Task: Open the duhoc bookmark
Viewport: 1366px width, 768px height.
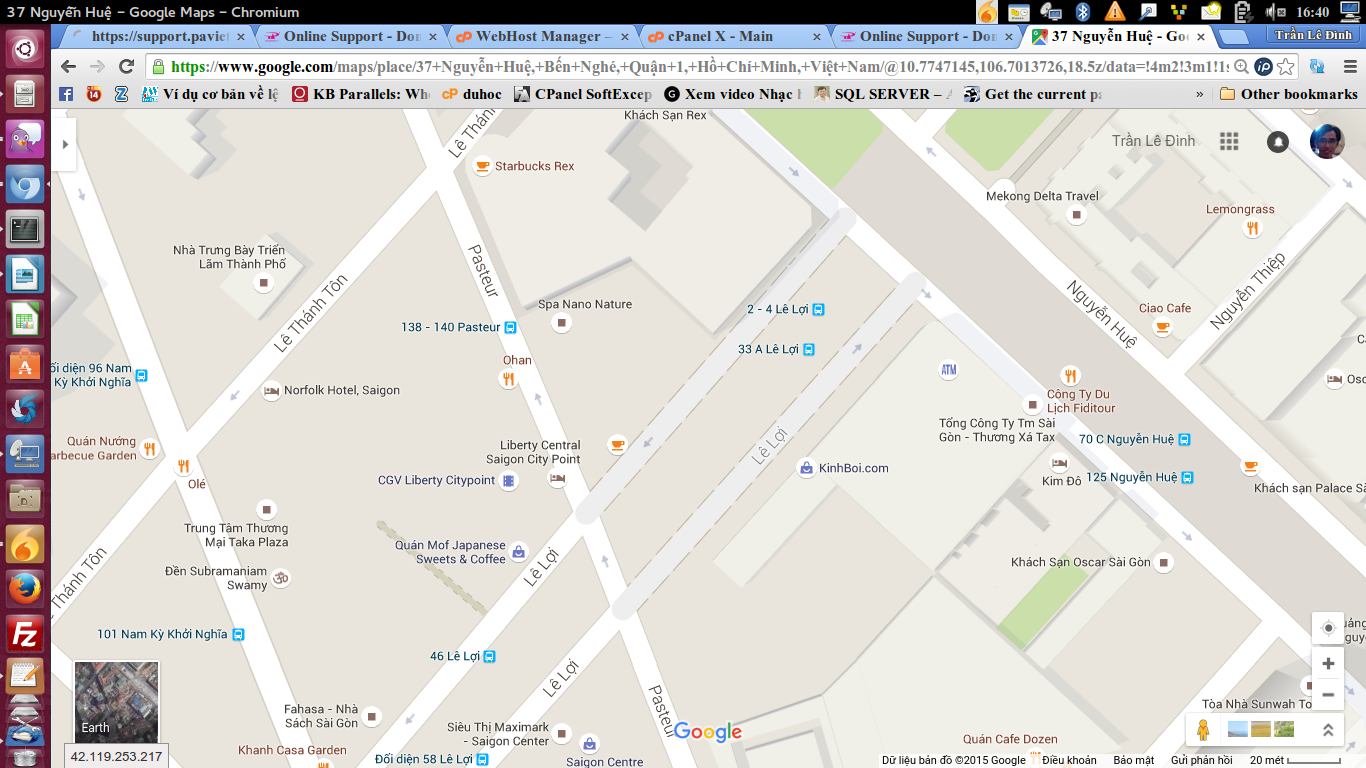Action: click(472, 94)
